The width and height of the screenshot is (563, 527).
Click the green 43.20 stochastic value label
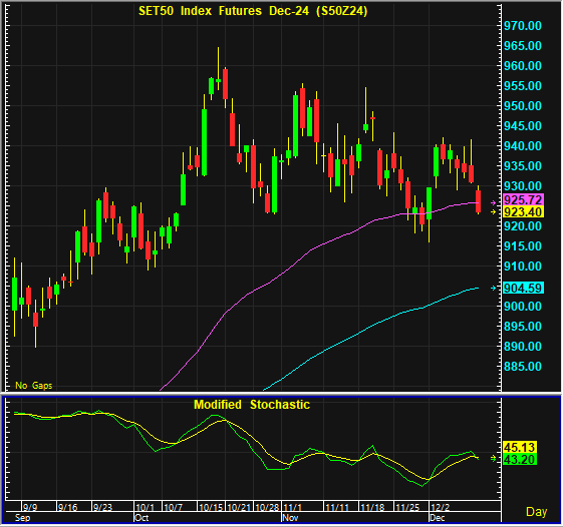[x=520, y=459]
